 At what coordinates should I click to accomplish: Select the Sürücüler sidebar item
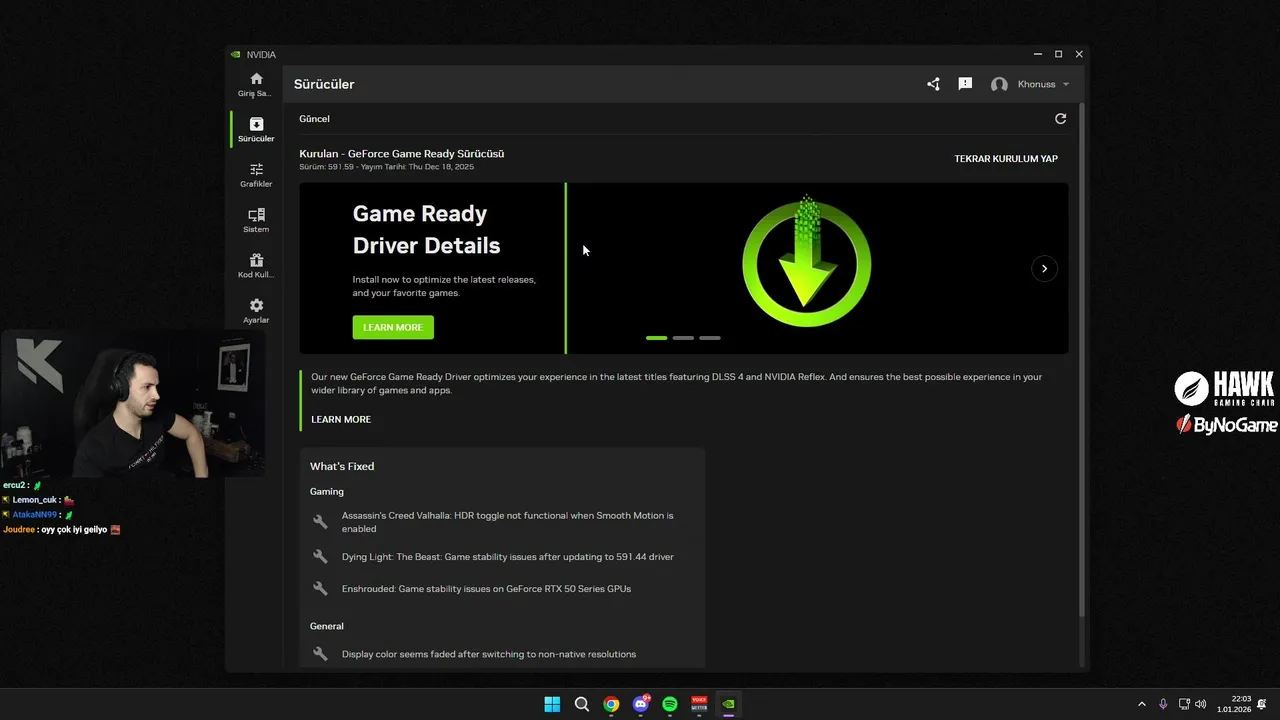[256, 129]
